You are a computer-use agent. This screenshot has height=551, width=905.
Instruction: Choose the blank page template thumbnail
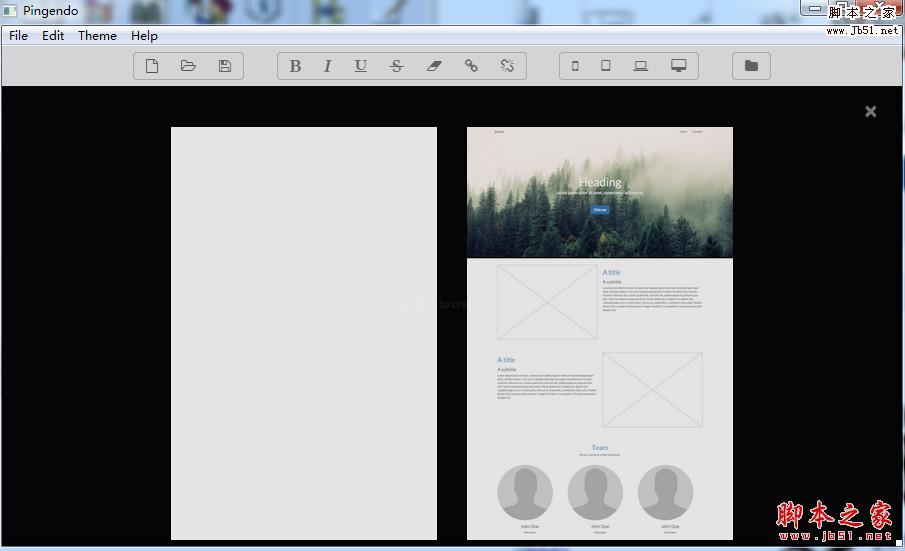click(x=304, y=333)
